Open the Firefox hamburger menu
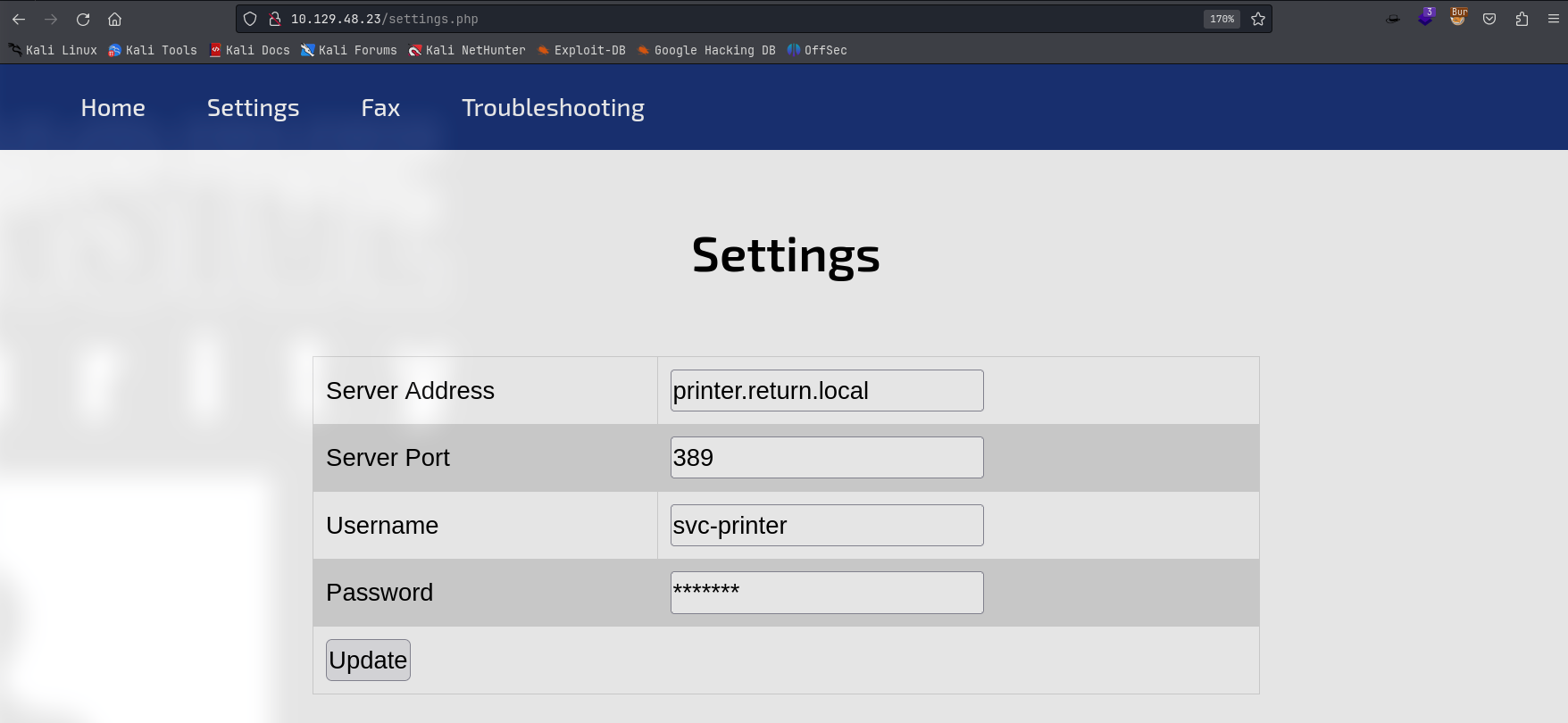Screen dimensions: 1568x723 [x=1554, y=19]
